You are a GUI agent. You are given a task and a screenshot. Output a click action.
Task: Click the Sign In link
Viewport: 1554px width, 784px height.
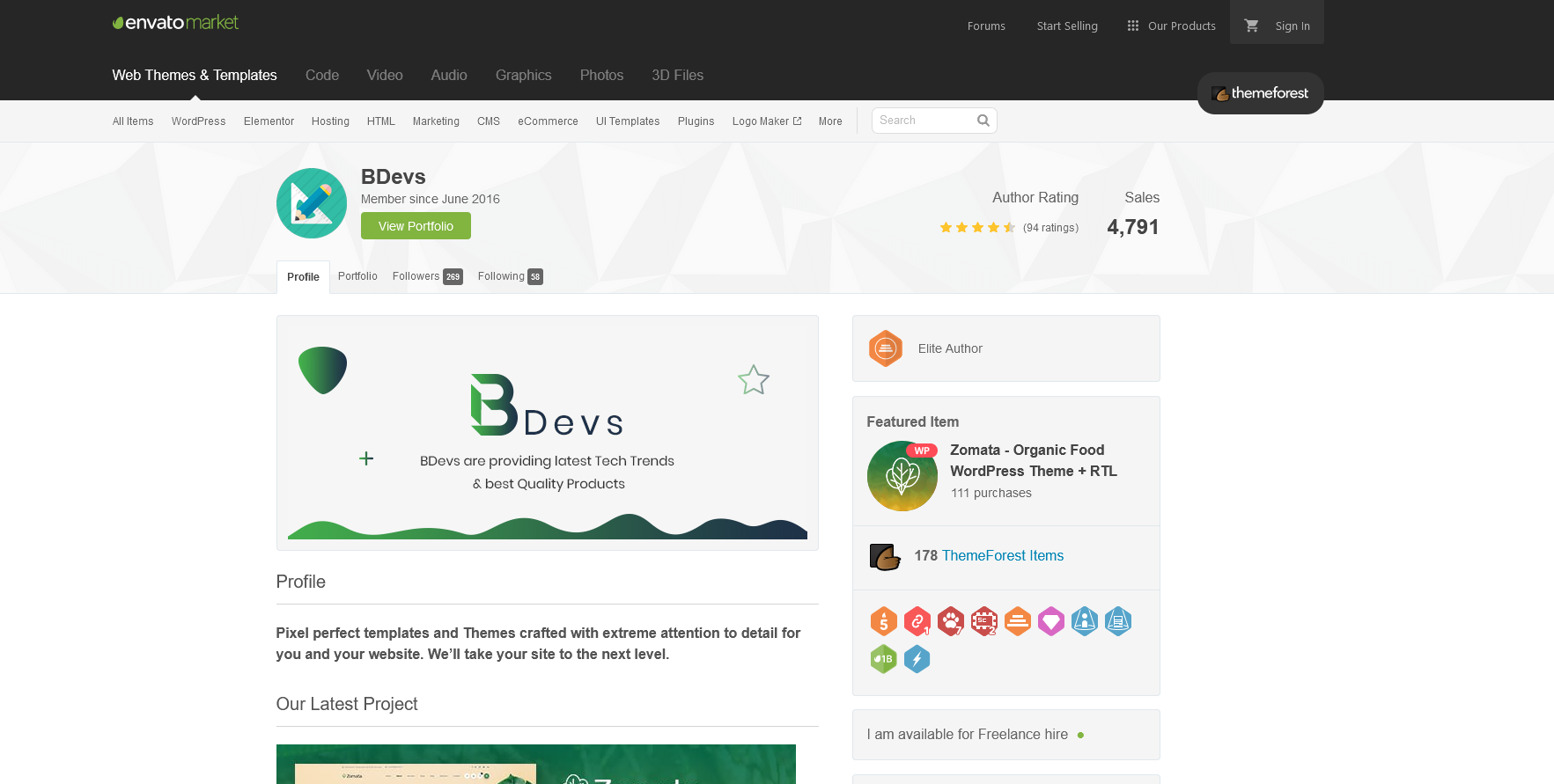[x=1293, y=26]
